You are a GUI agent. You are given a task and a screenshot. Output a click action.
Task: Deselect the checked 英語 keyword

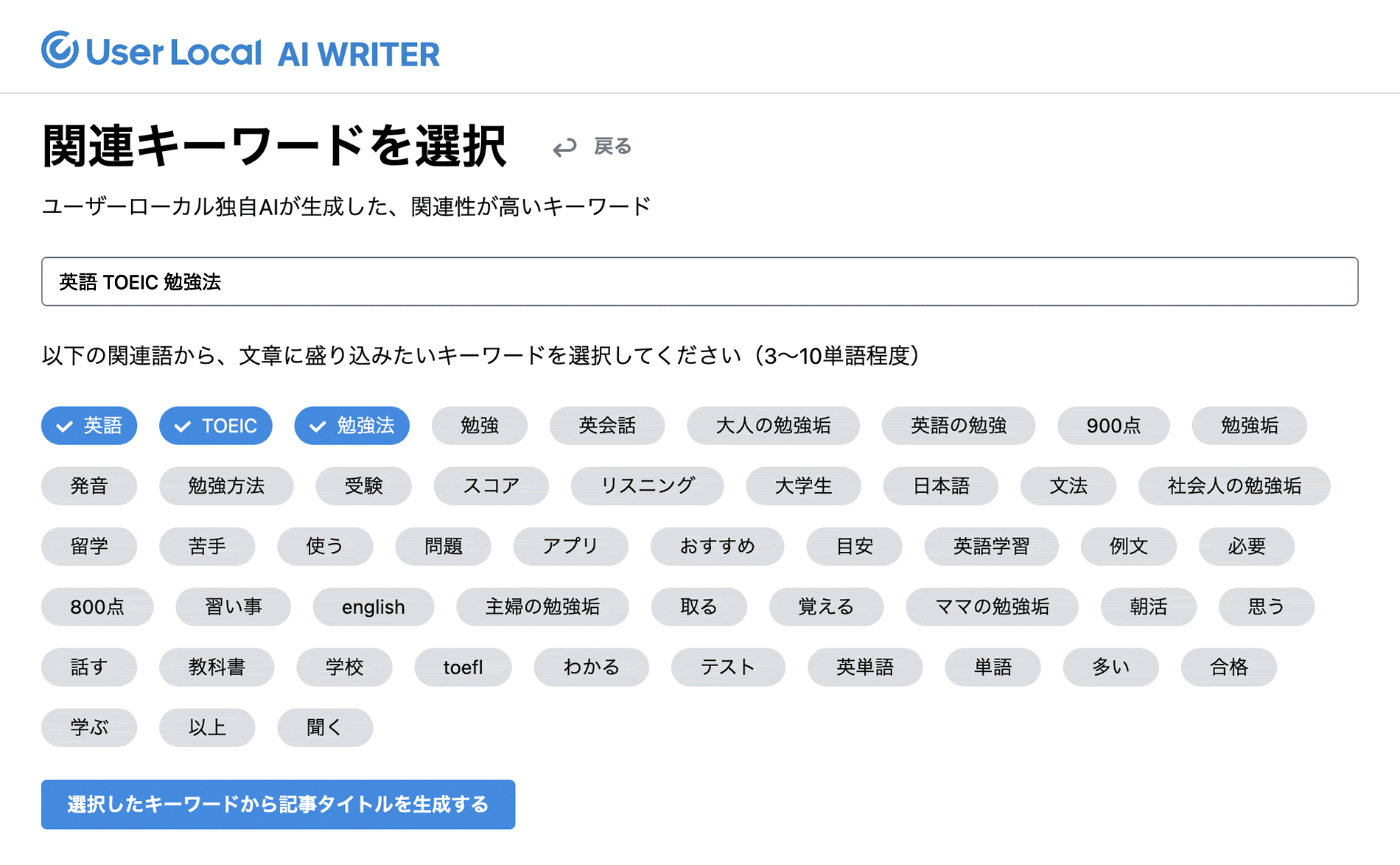click(89, 425)
